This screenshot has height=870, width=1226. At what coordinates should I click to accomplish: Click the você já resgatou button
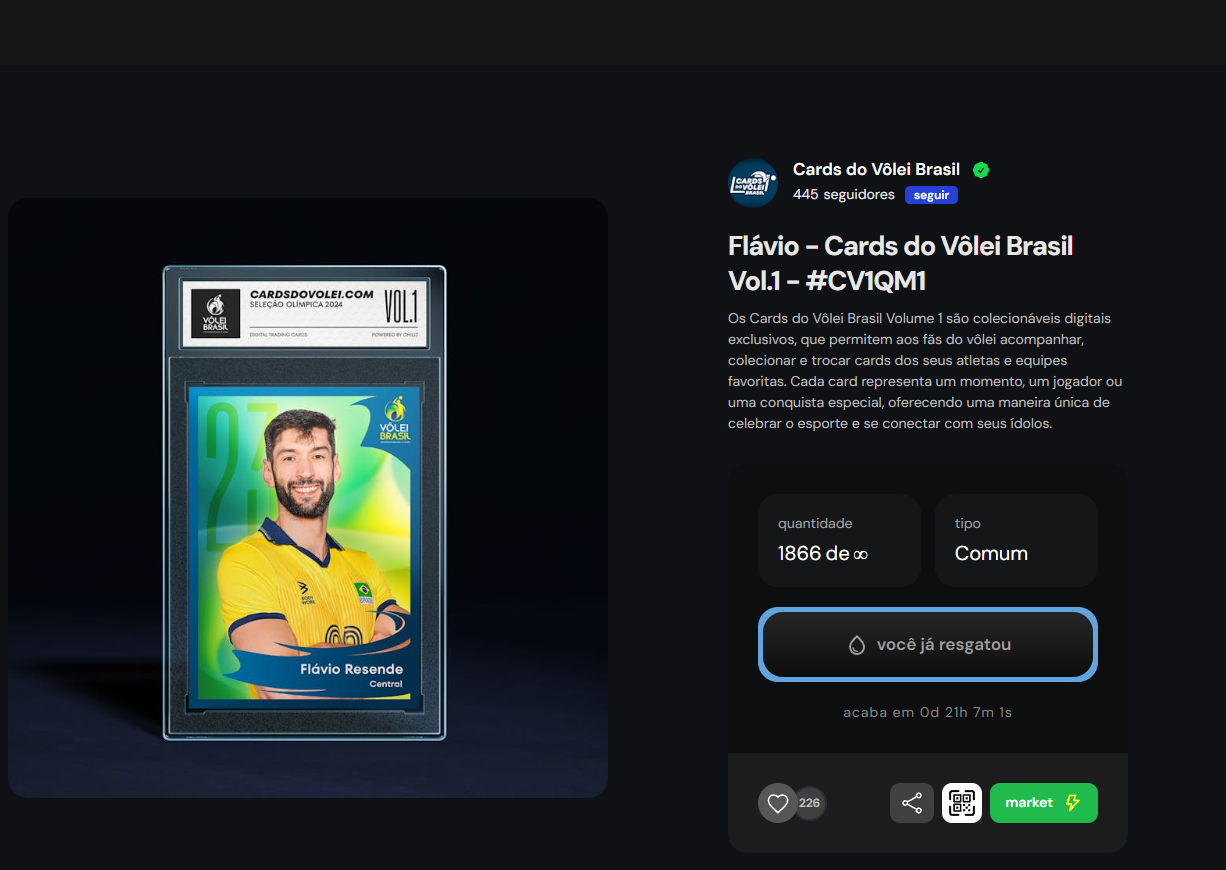(928, 645)
